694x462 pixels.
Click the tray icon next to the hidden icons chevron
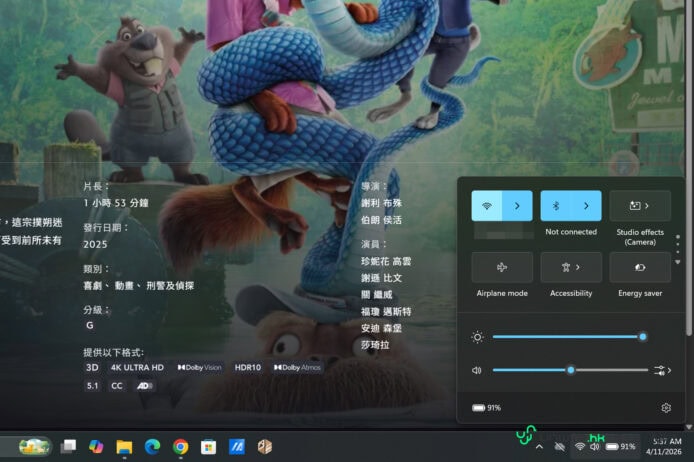coord(559,447)
